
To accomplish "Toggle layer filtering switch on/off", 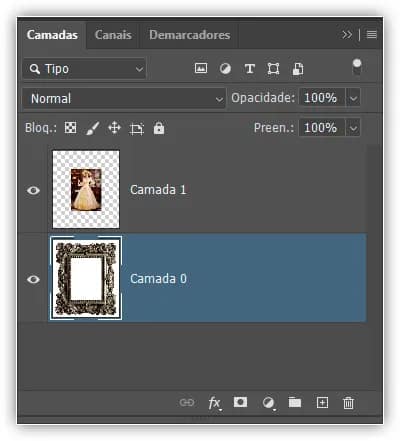I will pos(357,67).
